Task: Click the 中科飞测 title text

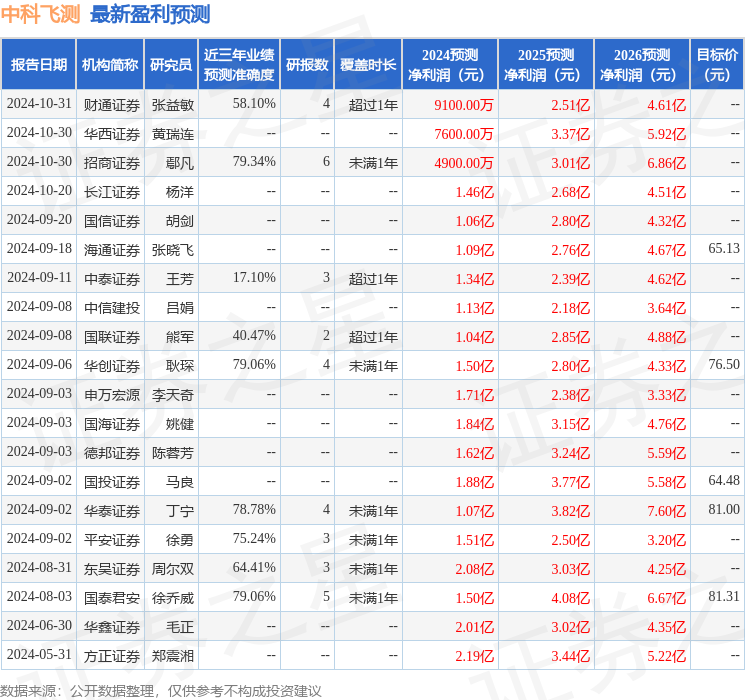Action: (x=40, y=14)
